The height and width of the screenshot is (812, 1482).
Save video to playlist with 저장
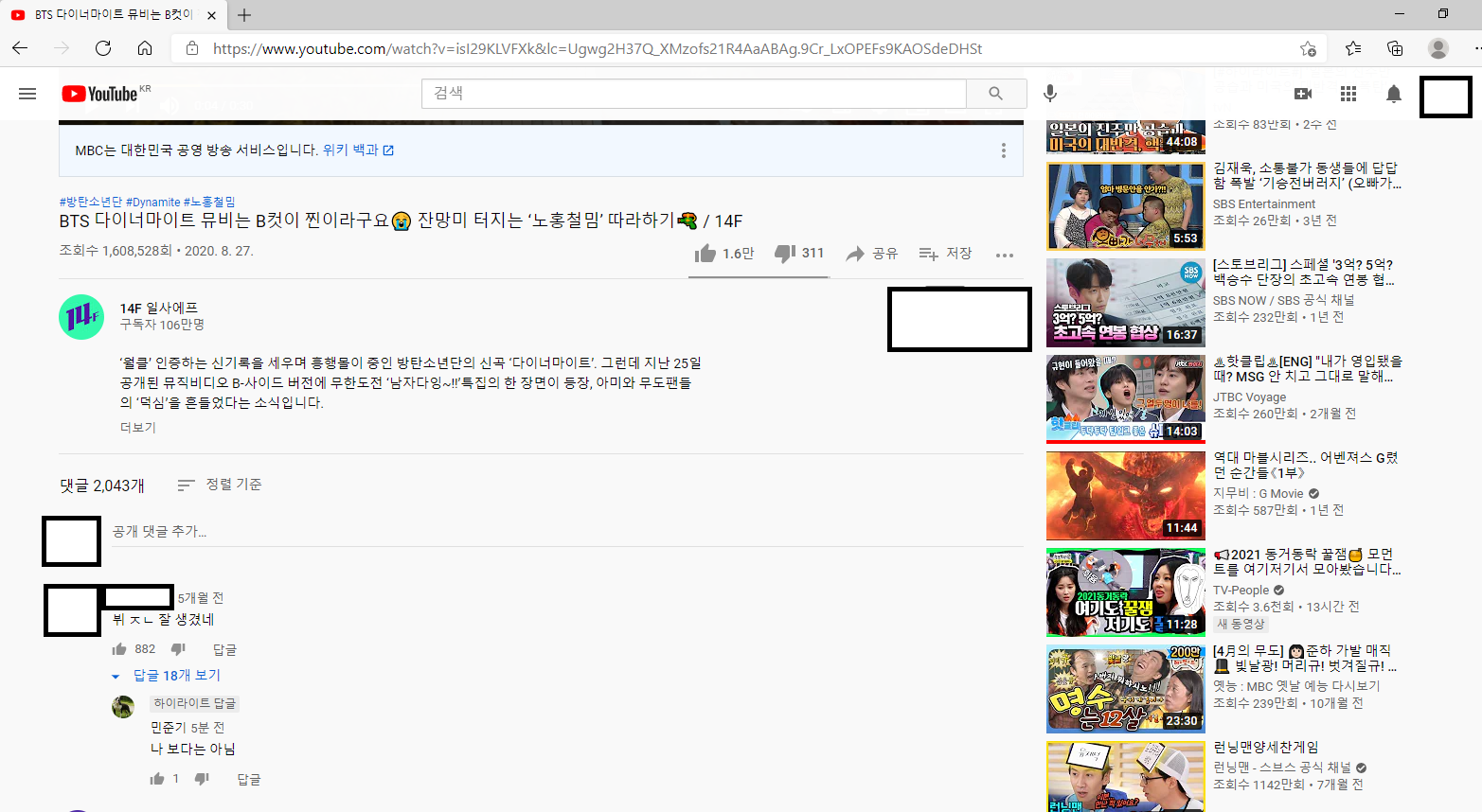click(x=945, y=254)
